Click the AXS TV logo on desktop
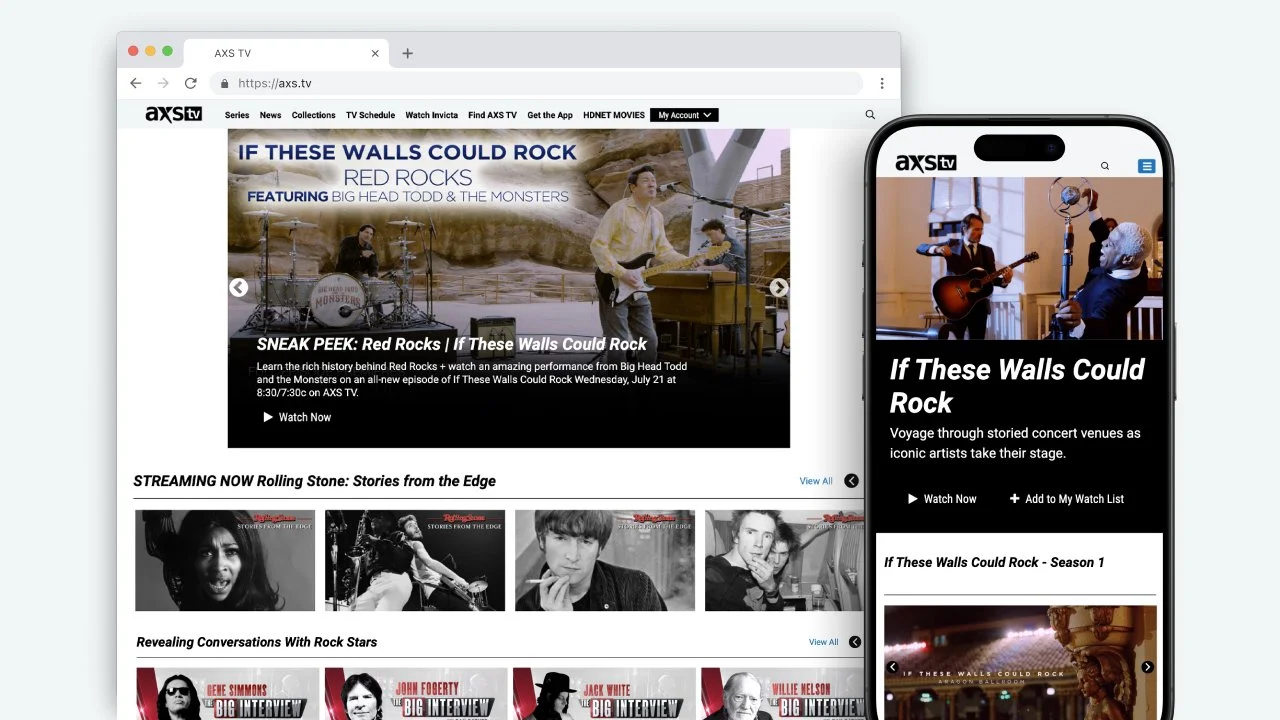Image resolution: width=1280 pixels, height=720 pixels. click(172, 114)
